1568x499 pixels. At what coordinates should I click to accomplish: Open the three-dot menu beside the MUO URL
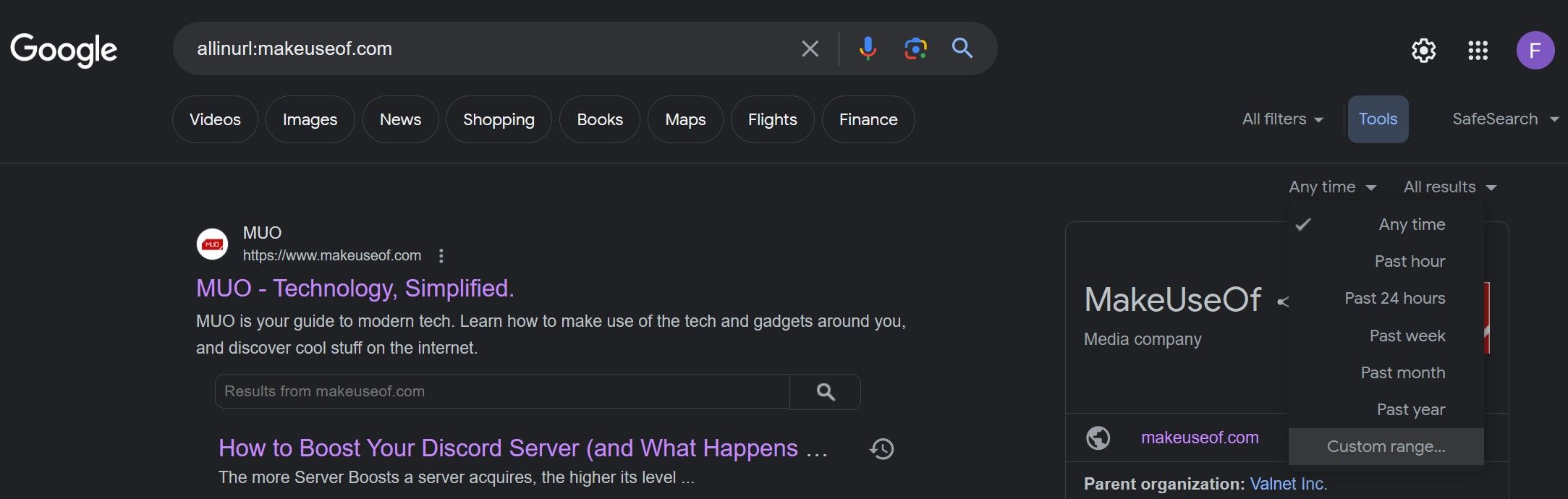point(441,255)
